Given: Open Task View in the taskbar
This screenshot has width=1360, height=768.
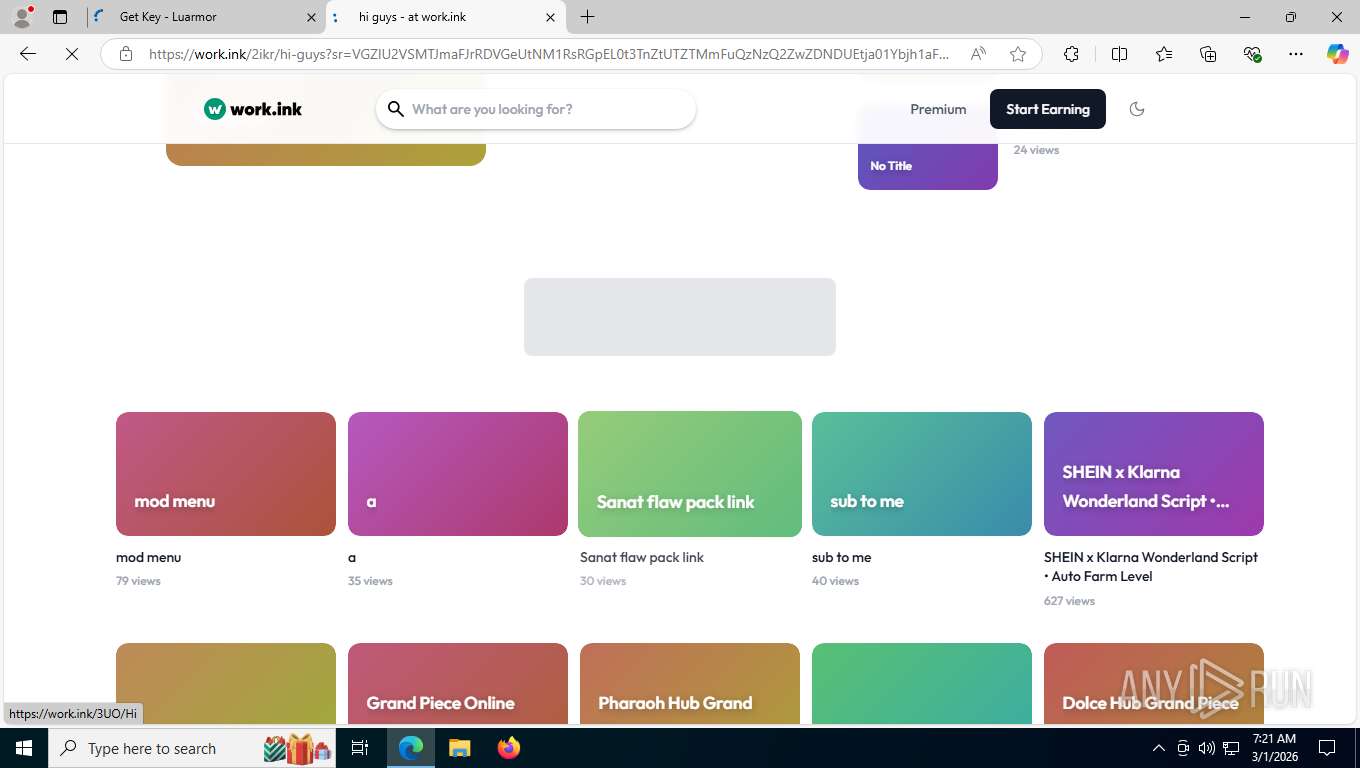Looking at the screenshot, I should [360, 748].
